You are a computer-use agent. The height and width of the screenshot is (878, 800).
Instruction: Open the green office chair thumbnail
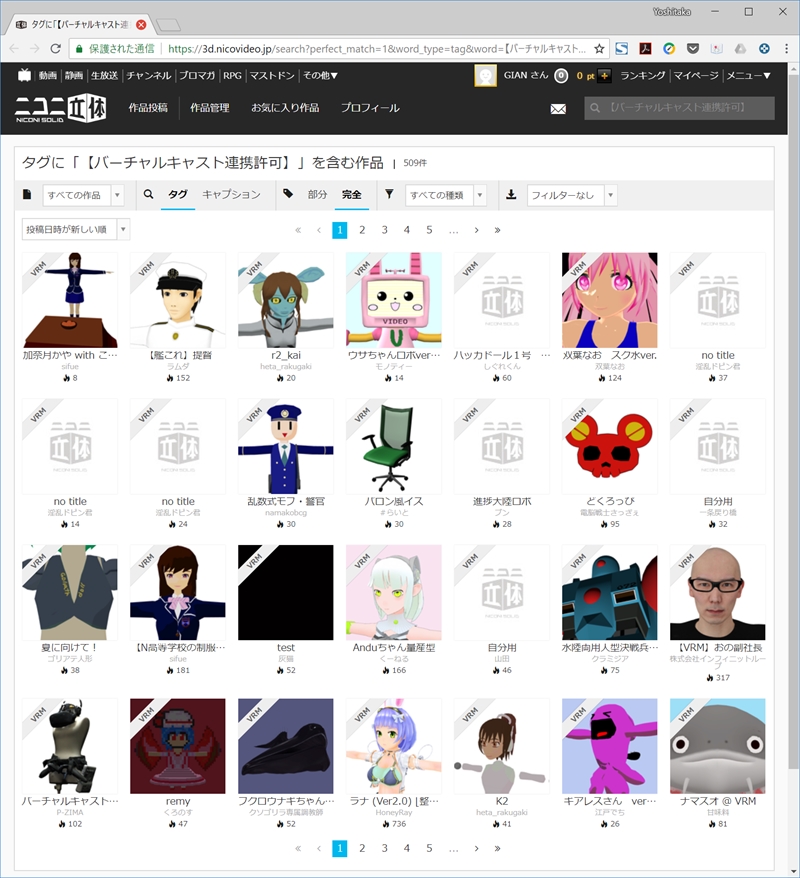tap(394, 446)
